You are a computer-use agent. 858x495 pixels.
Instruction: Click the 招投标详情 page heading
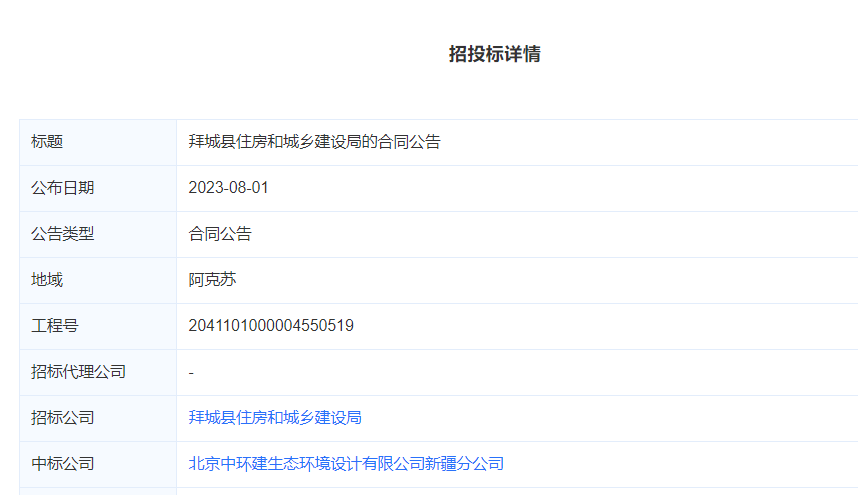[x=494, y=54]
